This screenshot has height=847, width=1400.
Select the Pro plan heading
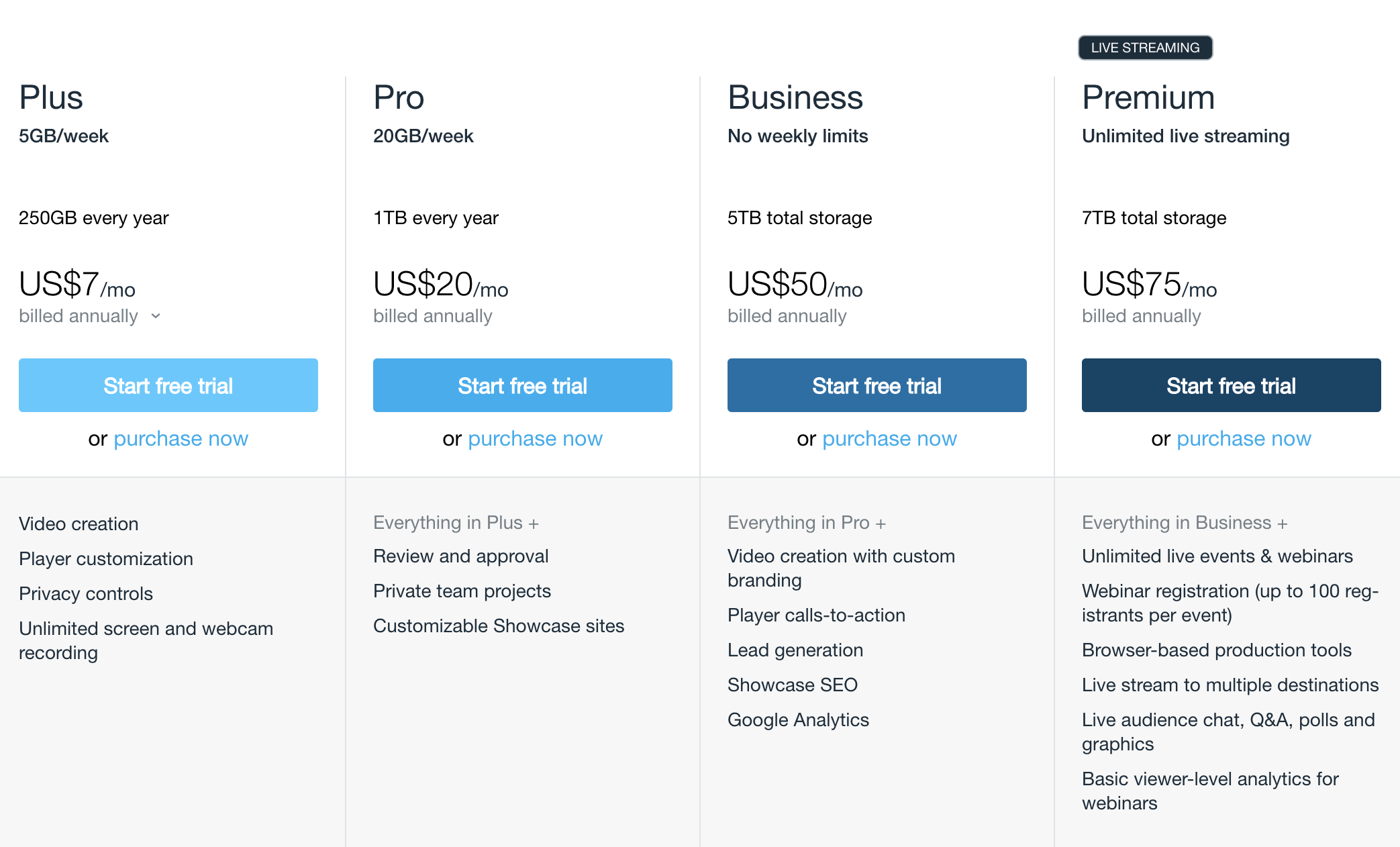coord(399,97)
